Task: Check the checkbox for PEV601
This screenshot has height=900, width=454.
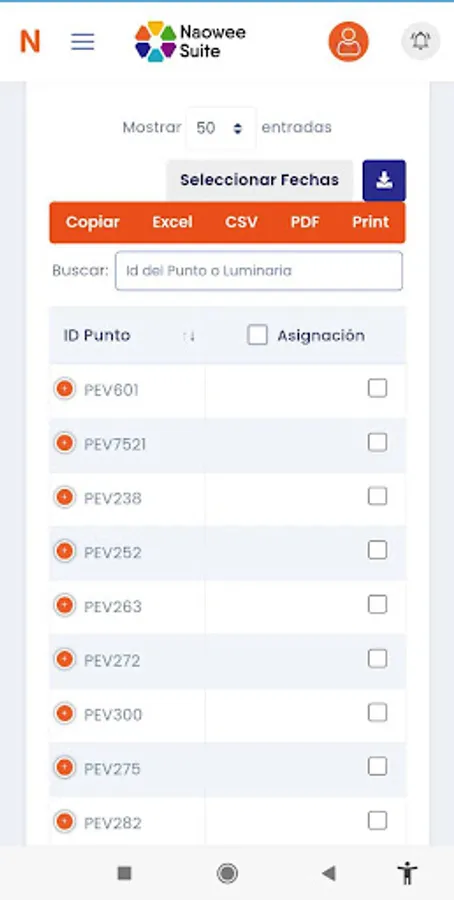Action: [377, 389]
